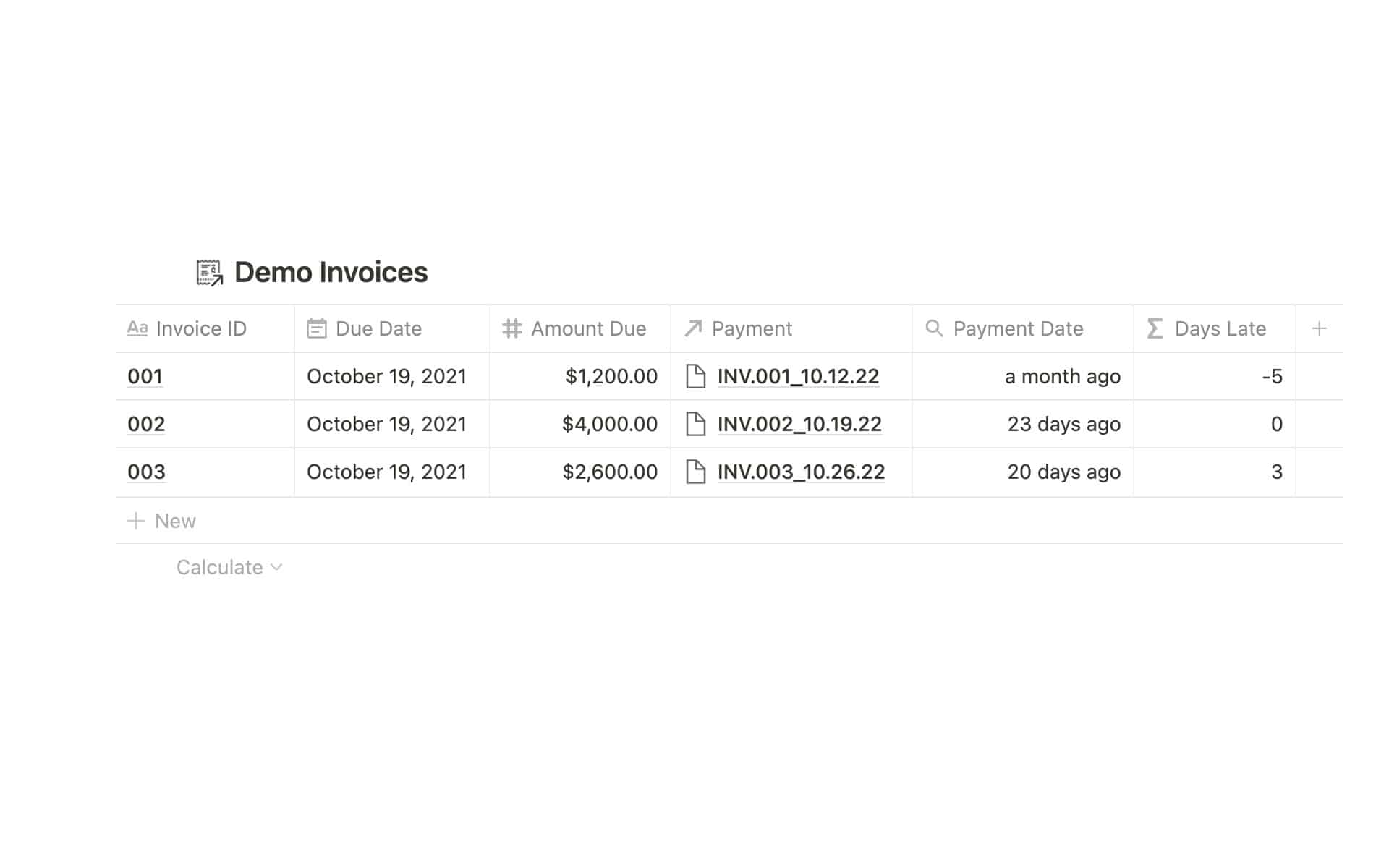The image size is (1389, 868).
Task: Click the Payment Date column header
Action: pos(1019,328)
